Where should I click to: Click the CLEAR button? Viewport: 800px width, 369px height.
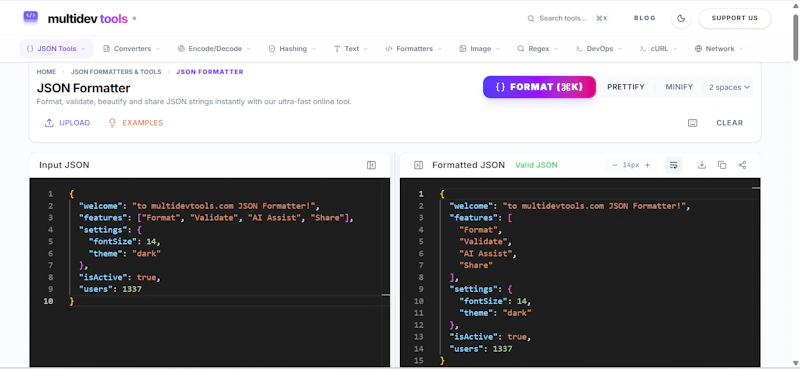pyautogui.click(x=730, y=123)
